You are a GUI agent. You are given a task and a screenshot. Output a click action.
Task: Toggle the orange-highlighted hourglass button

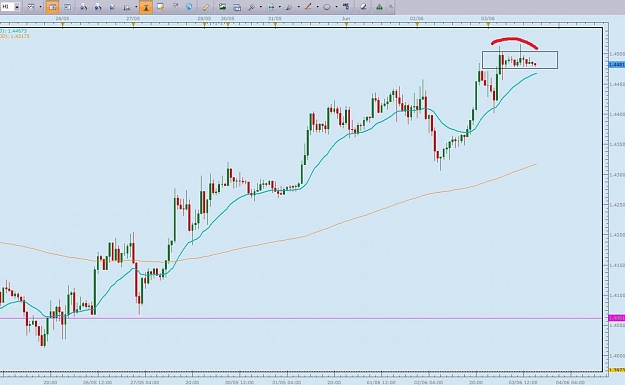(146, 7)
